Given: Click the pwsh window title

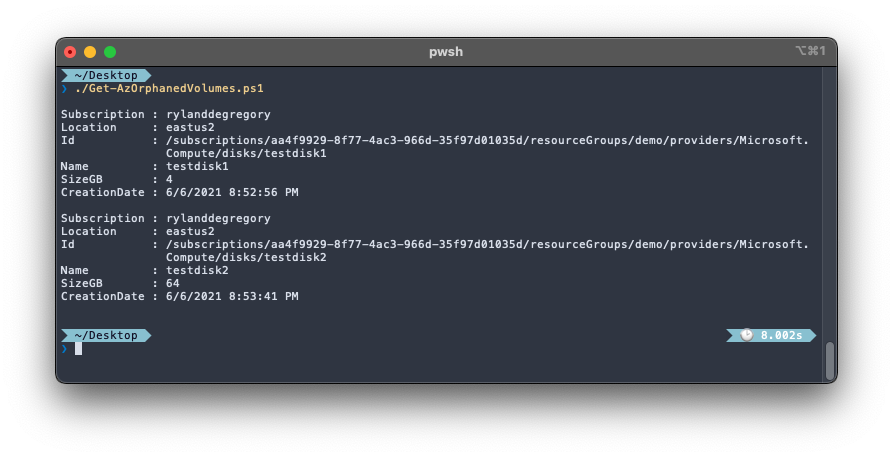Looking at the screenshot, I should 446,52.
